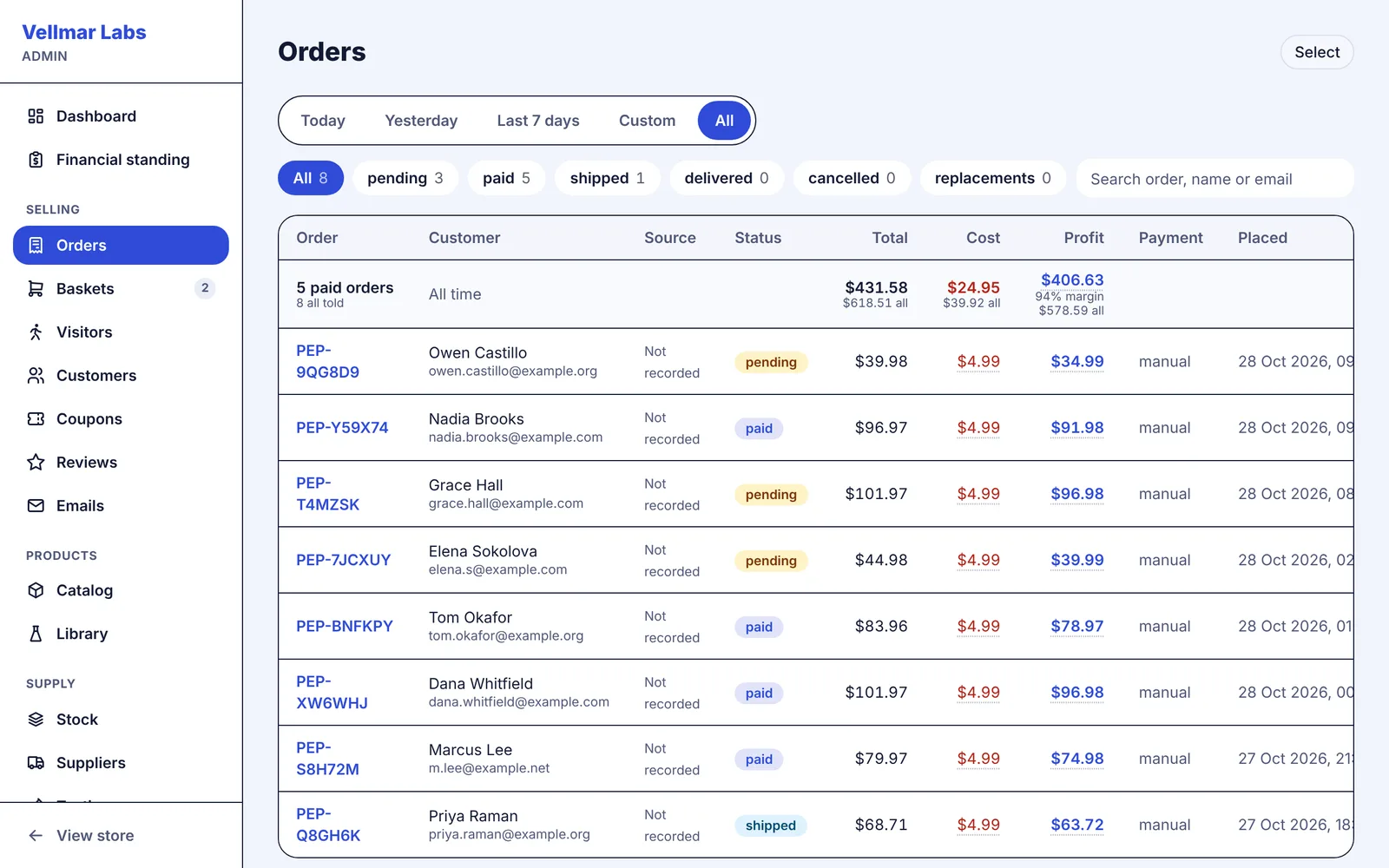Click the Financial standing icon

(36, 160)
